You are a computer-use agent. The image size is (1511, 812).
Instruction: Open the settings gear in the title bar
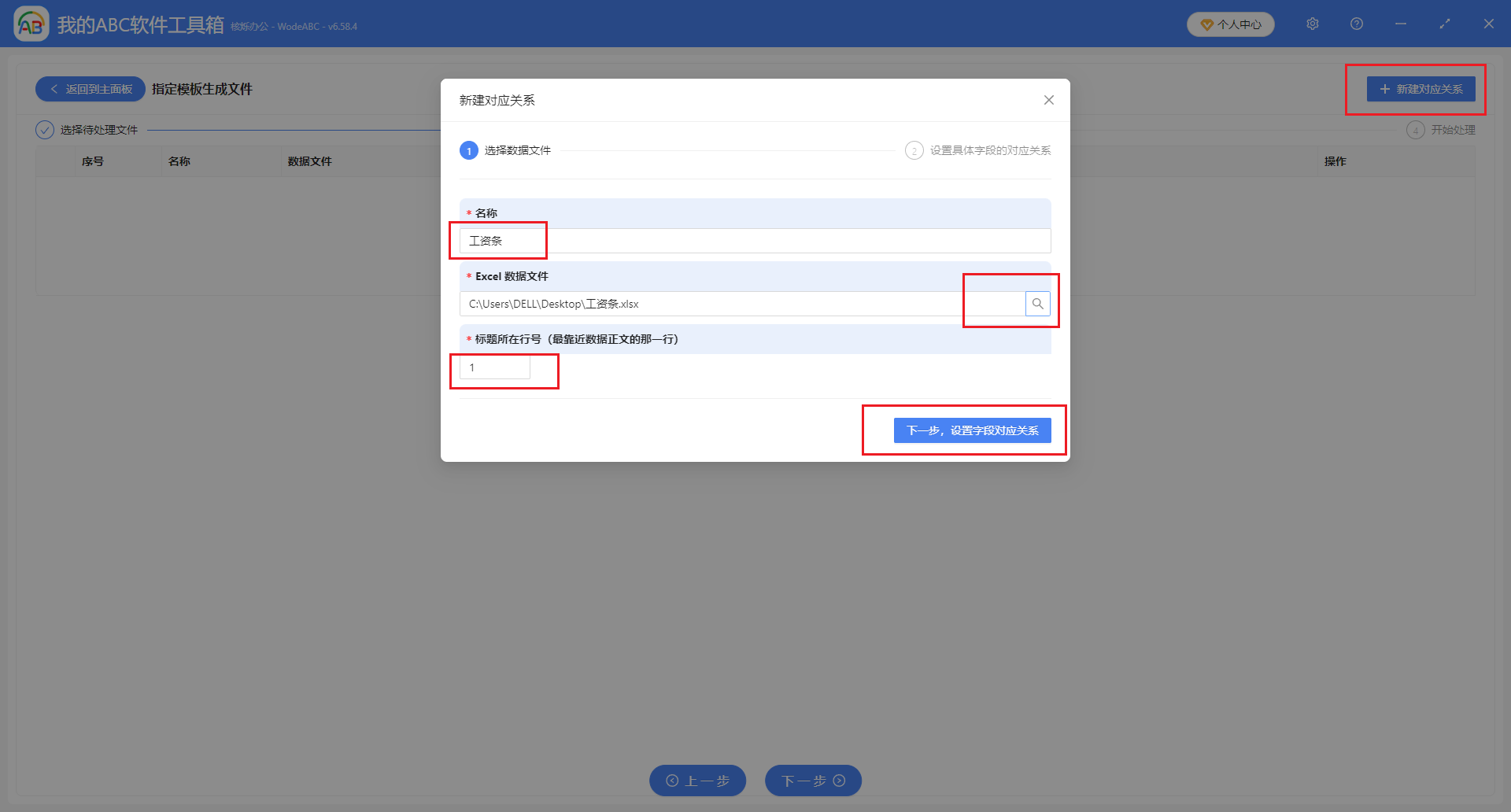(x=1312, y=24)
